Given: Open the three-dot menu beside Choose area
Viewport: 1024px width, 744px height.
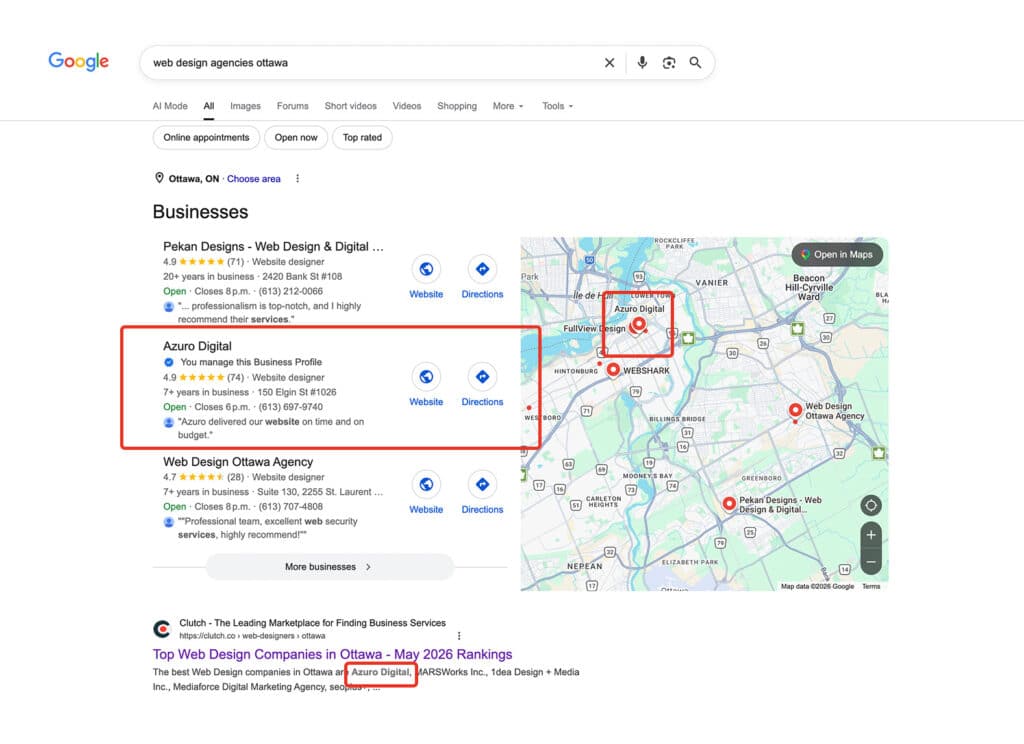Looking at the screenshot, I should (x=298, y=178).
